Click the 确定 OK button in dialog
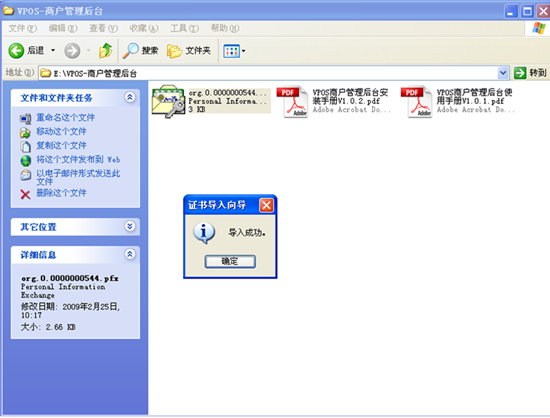This screenshot has width=550, height=418. pyautogui.click(x=230, y=261)
